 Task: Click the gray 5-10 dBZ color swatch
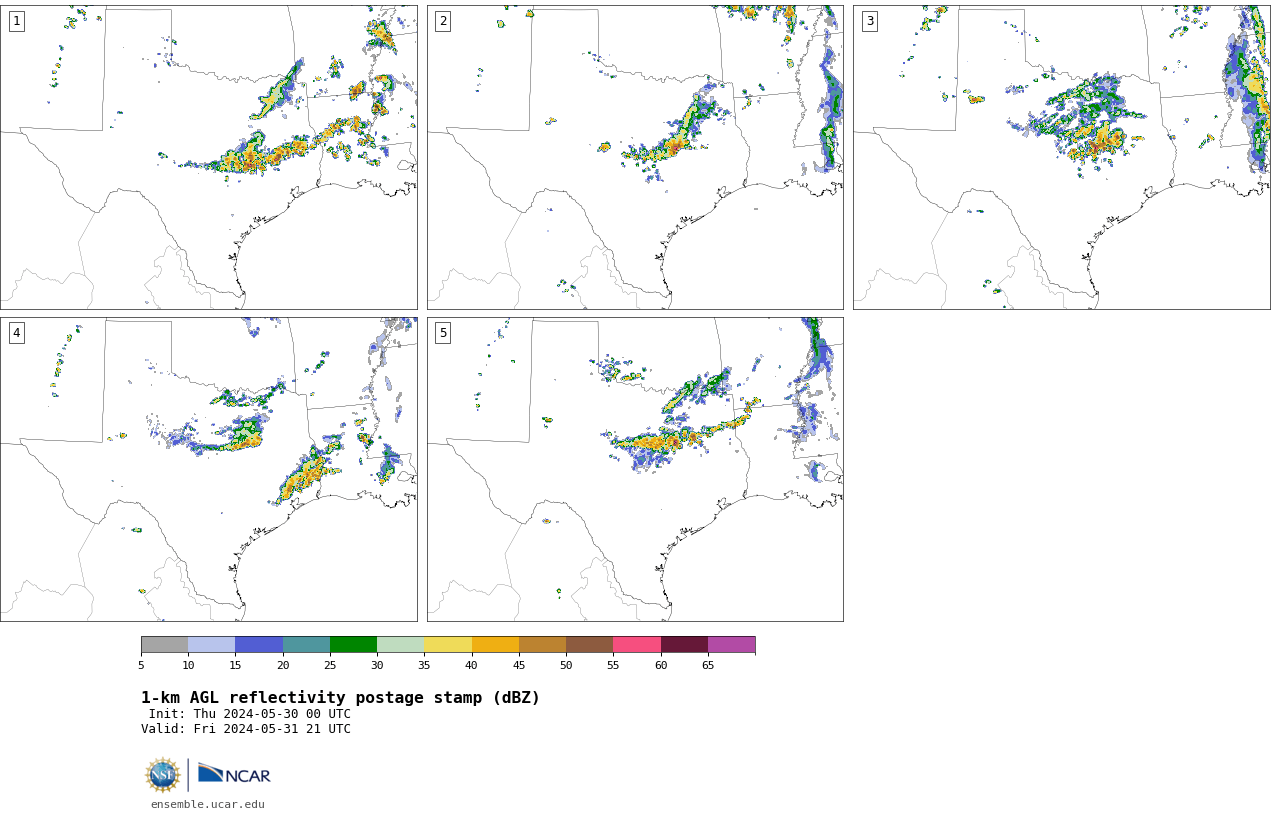(164, 644)
